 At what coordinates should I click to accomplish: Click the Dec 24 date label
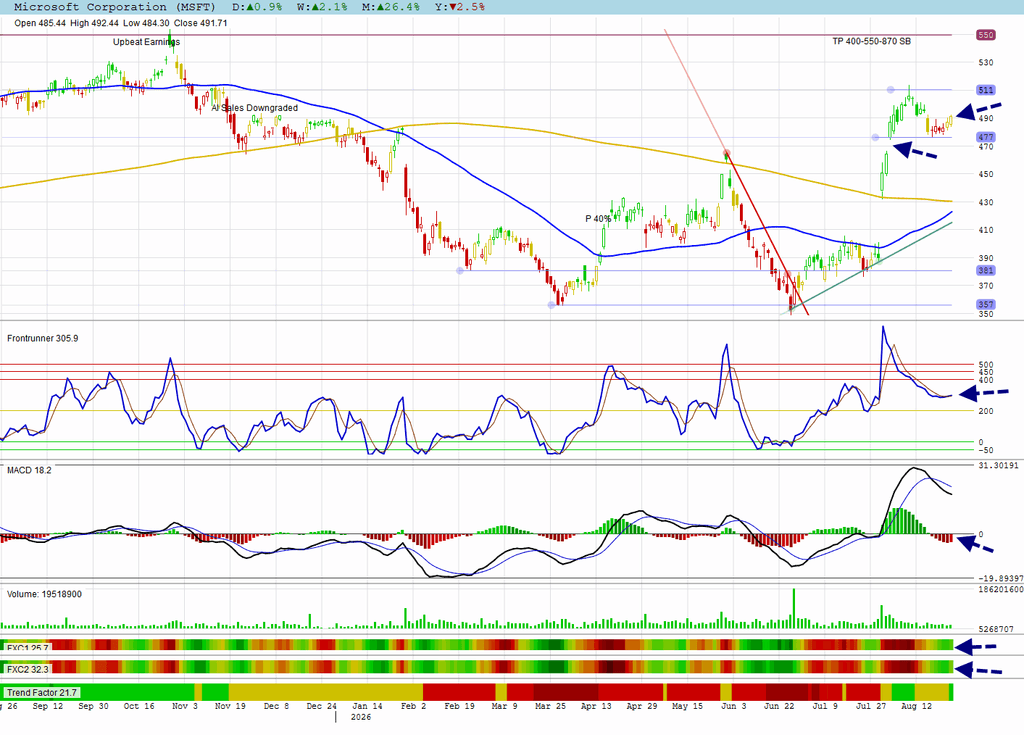coord(321,706)
